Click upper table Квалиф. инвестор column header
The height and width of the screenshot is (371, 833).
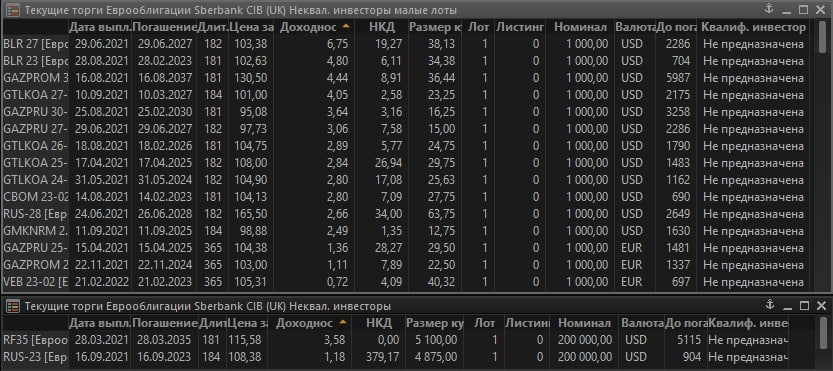(753, 27)
